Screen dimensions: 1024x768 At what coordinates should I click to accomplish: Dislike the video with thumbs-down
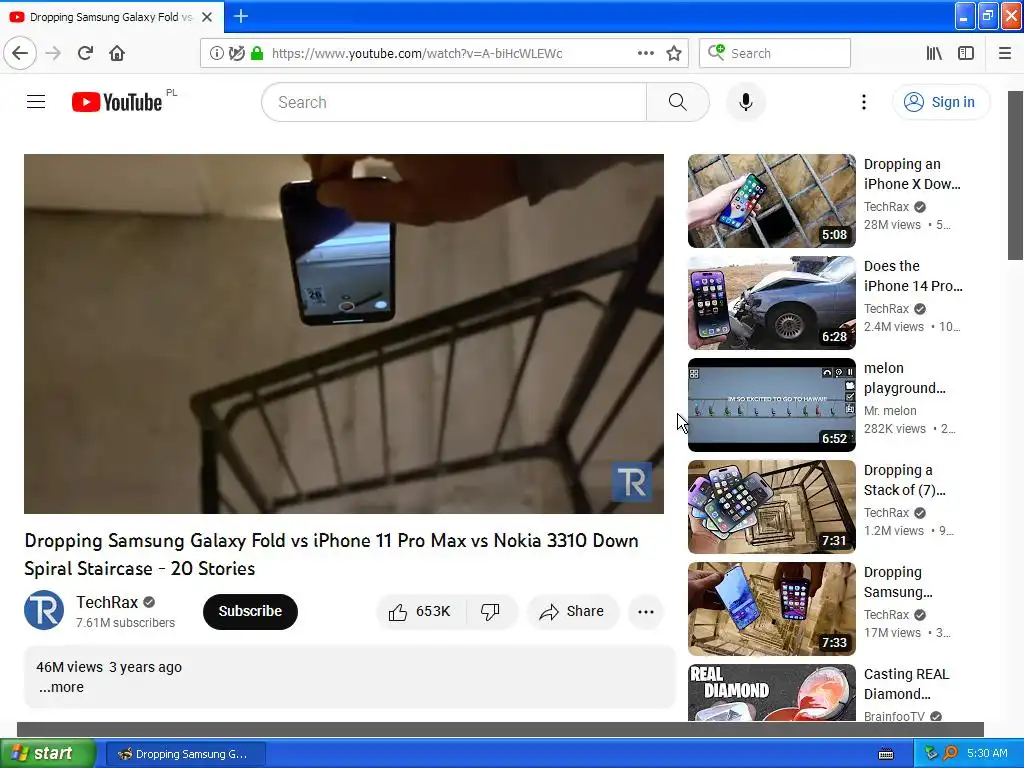click(x=490, y=611)
